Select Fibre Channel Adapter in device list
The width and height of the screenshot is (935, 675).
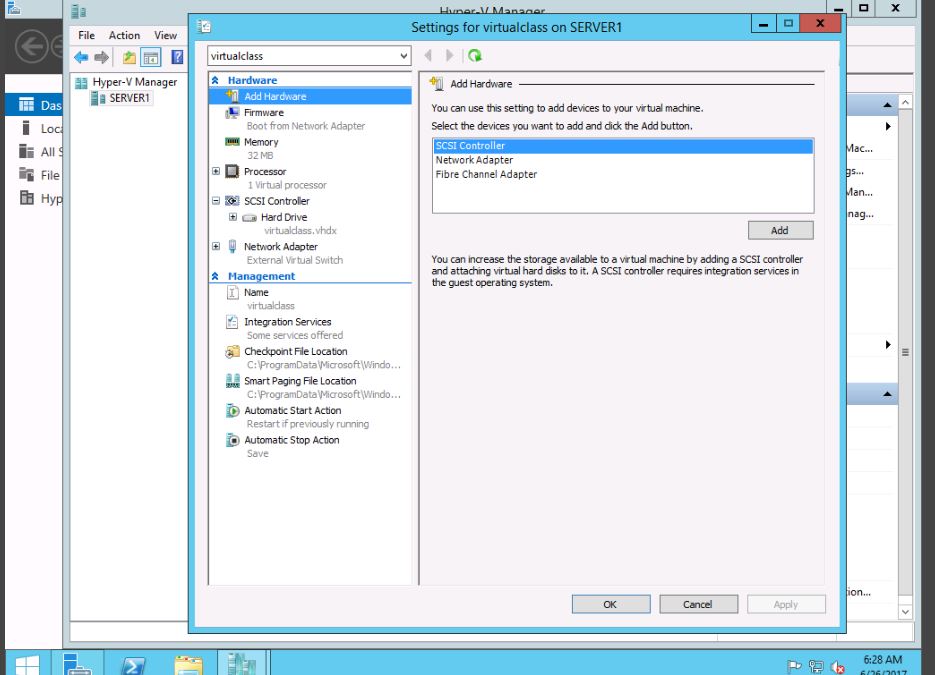pos(623,174)
